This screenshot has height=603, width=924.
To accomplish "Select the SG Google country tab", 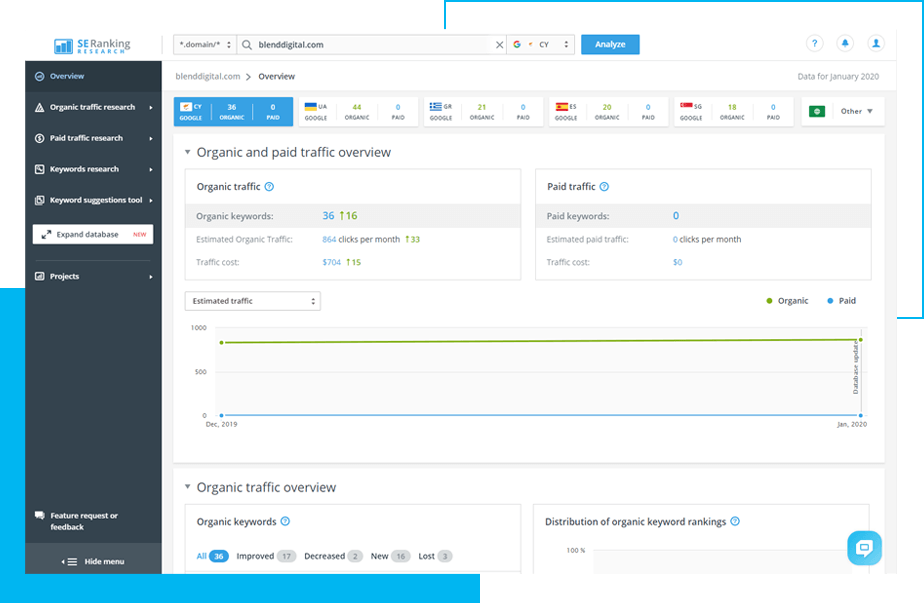I will click(733, 112).
